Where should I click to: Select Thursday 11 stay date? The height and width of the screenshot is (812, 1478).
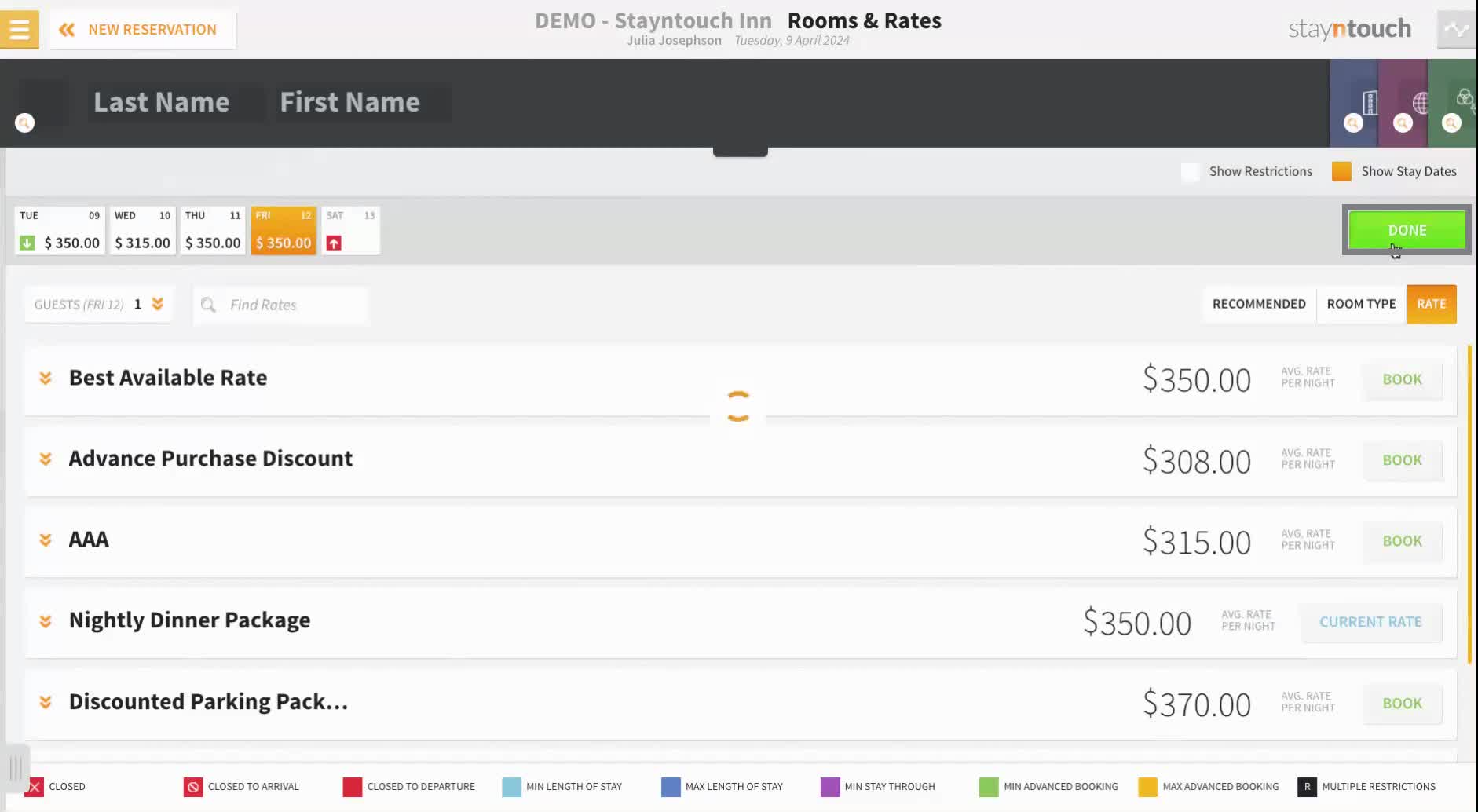click(213, 230)
